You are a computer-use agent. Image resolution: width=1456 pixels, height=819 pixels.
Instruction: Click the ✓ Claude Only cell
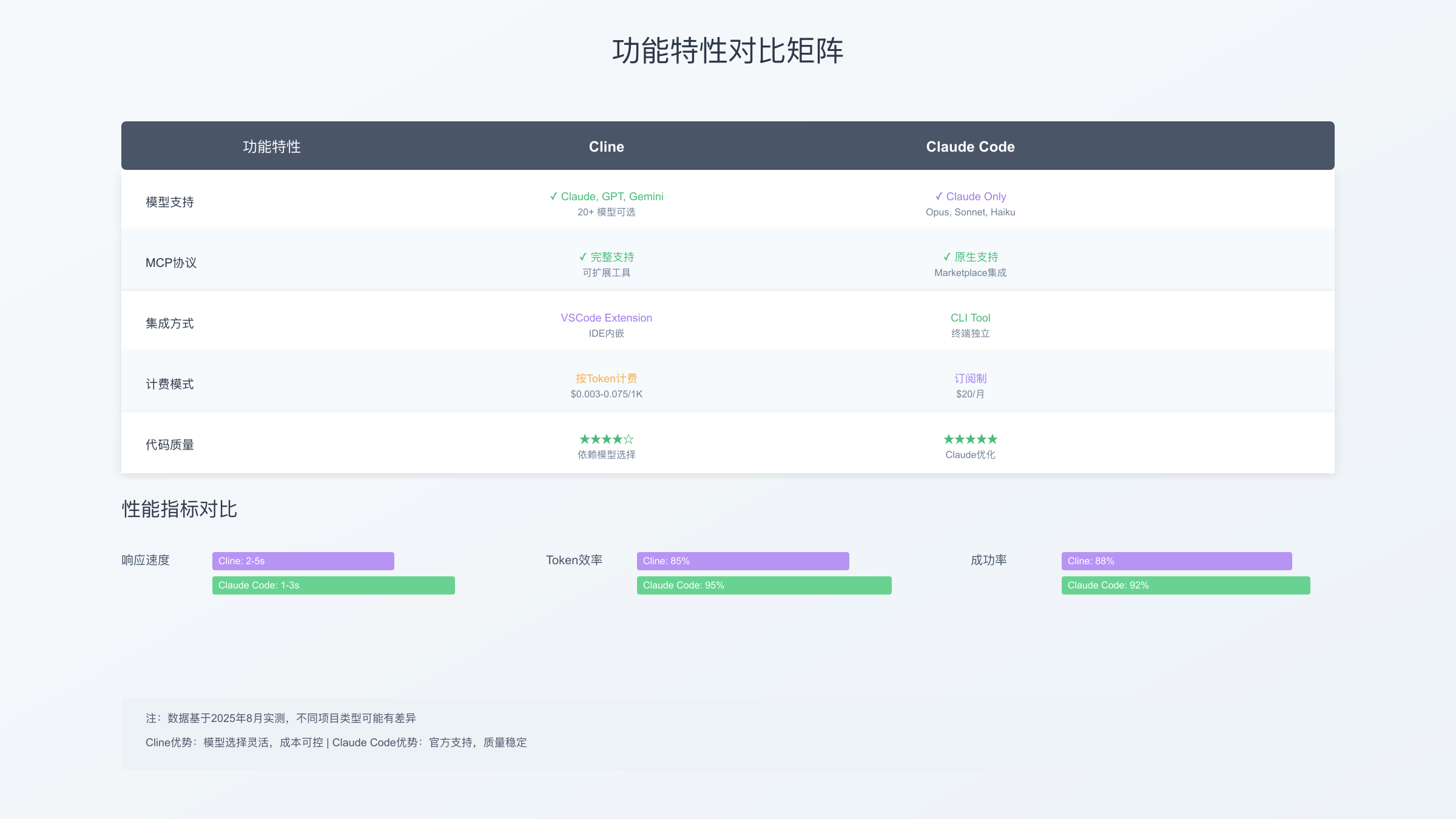[x=971, y=197]
